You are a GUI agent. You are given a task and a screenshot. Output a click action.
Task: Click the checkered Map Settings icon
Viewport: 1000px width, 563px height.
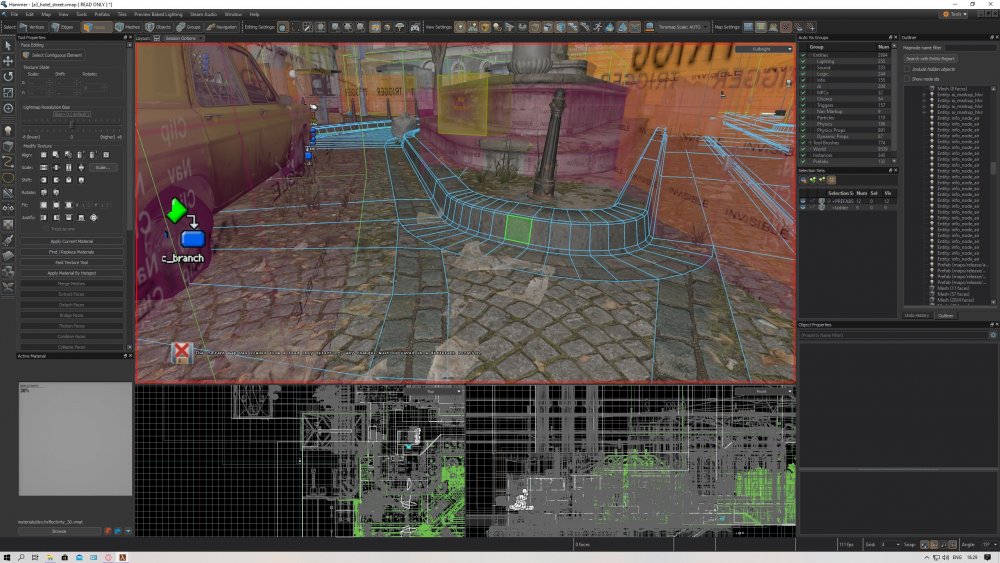click(786, 27)
